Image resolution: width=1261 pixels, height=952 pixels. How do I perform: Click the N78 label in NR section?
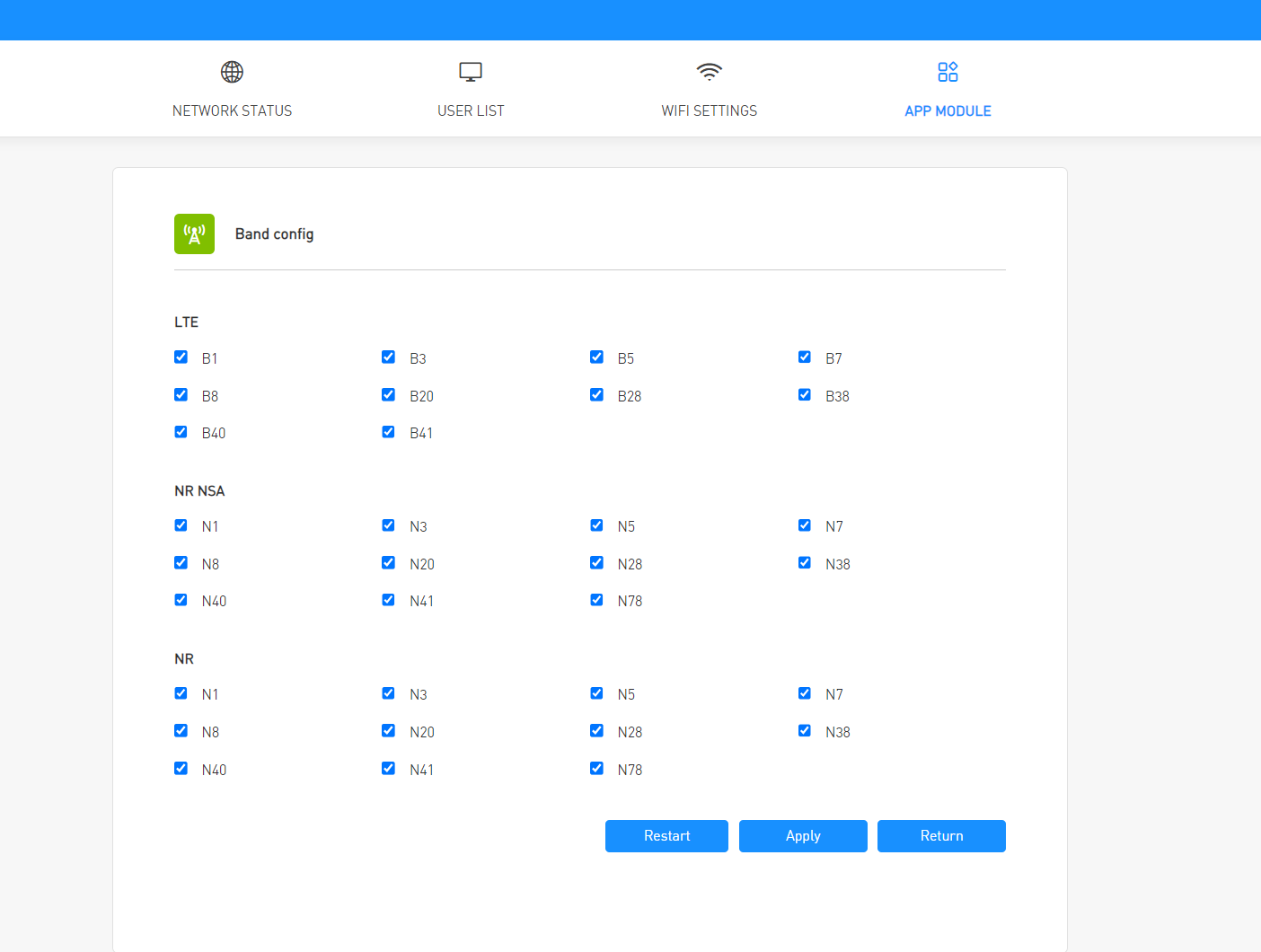[x=630, y=770]
